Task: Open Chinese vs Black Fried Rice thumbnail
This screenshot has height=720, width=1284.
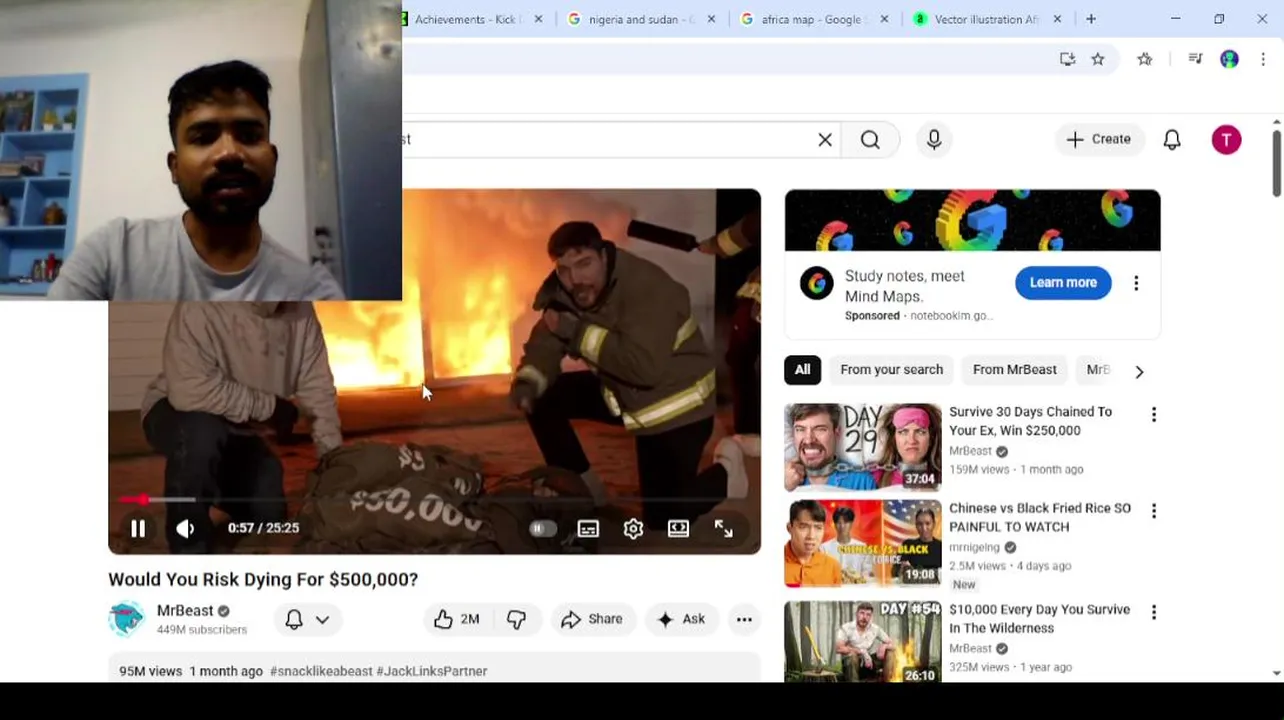Action: tap(863, 543)
